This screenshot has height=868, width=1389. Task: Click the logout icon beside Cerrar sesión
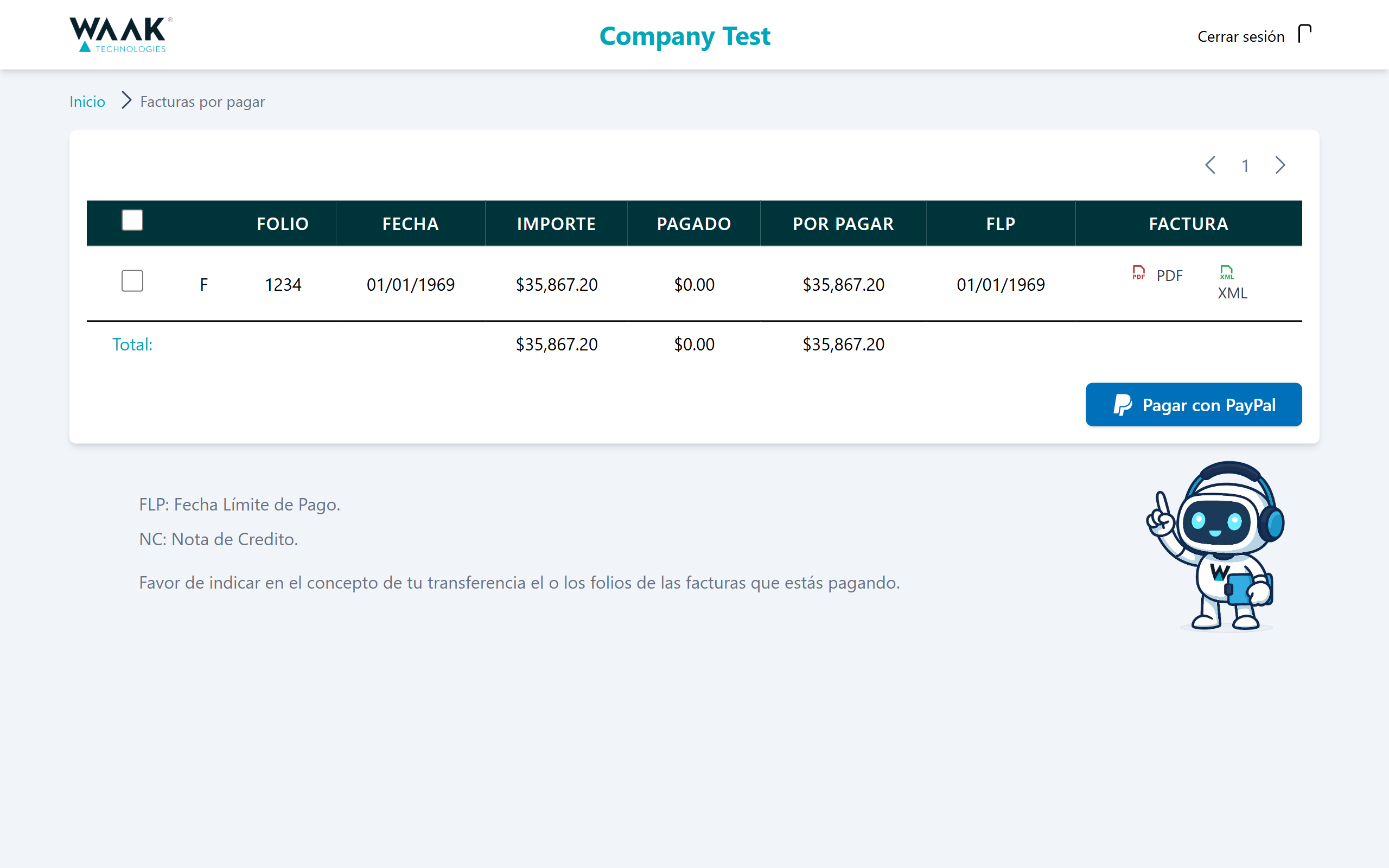pos(1303,34)
